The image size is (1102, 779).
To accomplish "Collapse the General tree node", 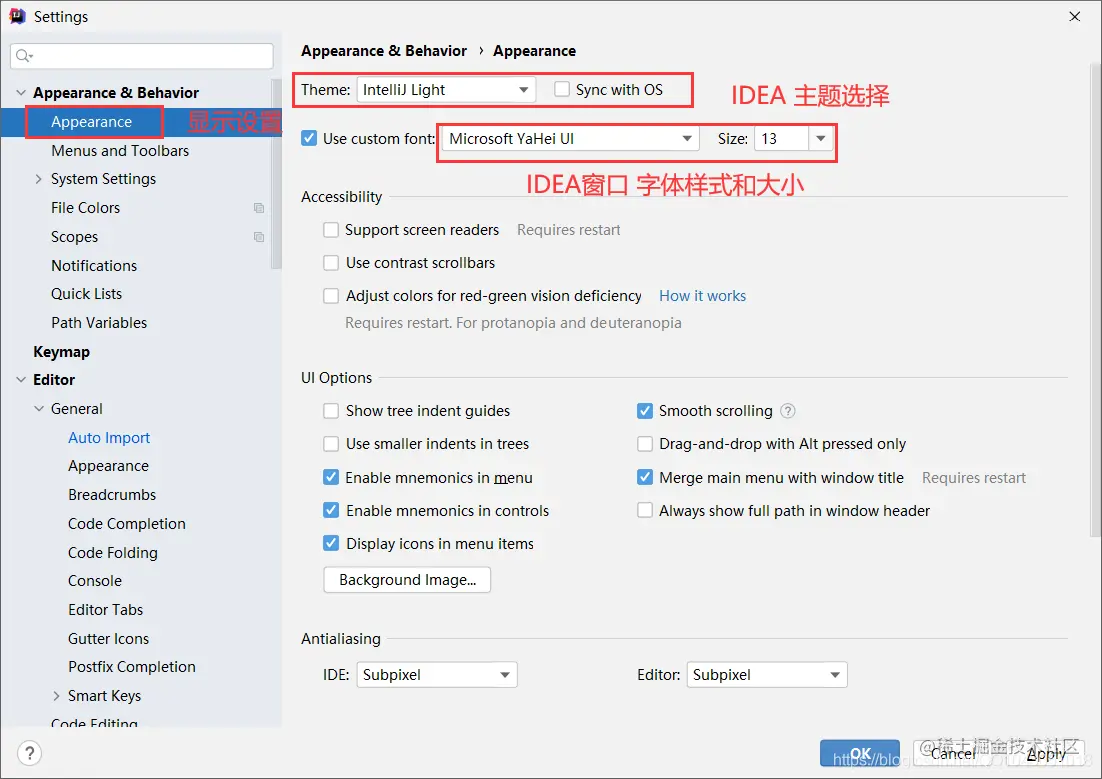I will [x=39, y=408].
